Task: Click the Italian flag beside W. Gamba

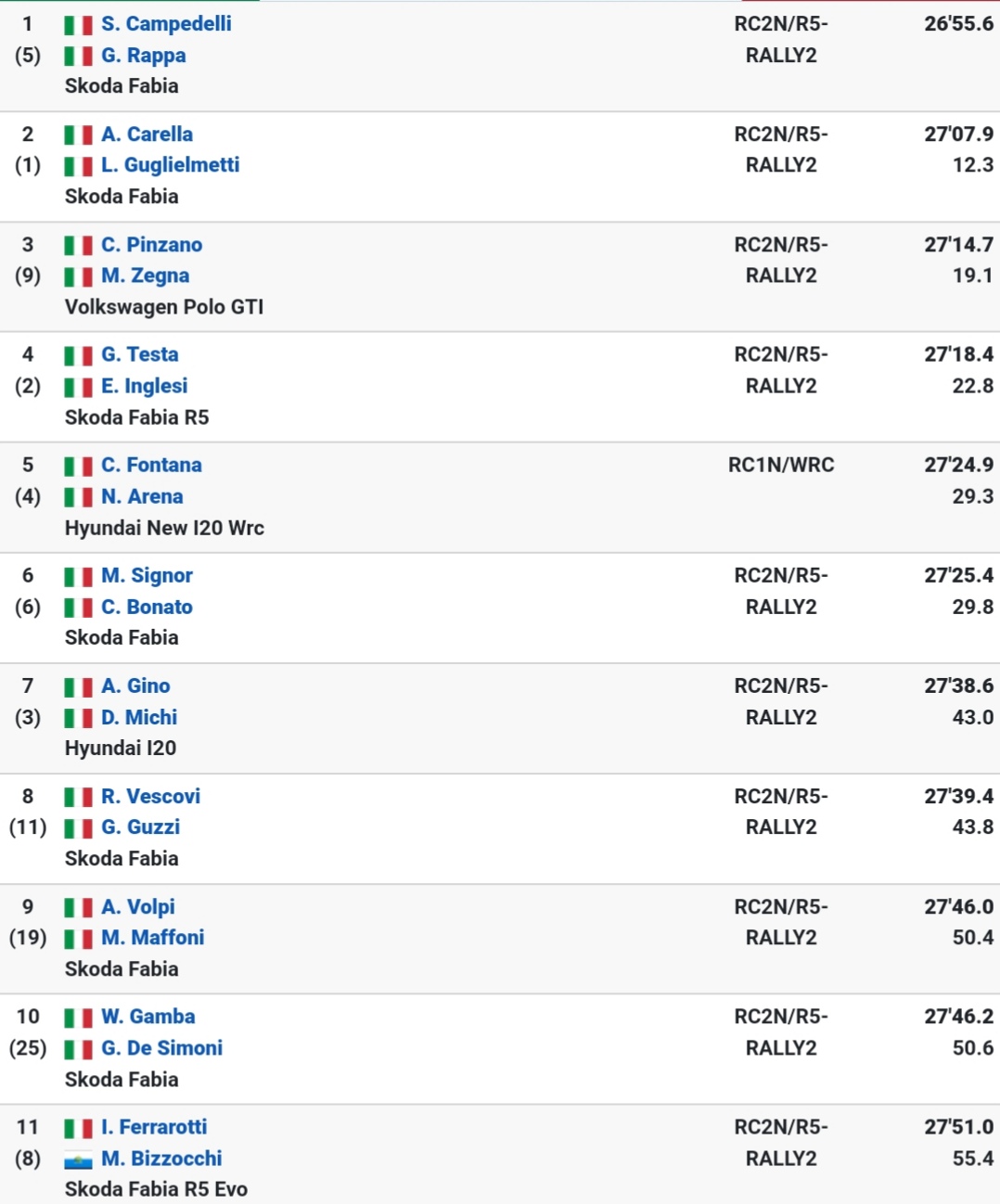Action: [78, 1018]
